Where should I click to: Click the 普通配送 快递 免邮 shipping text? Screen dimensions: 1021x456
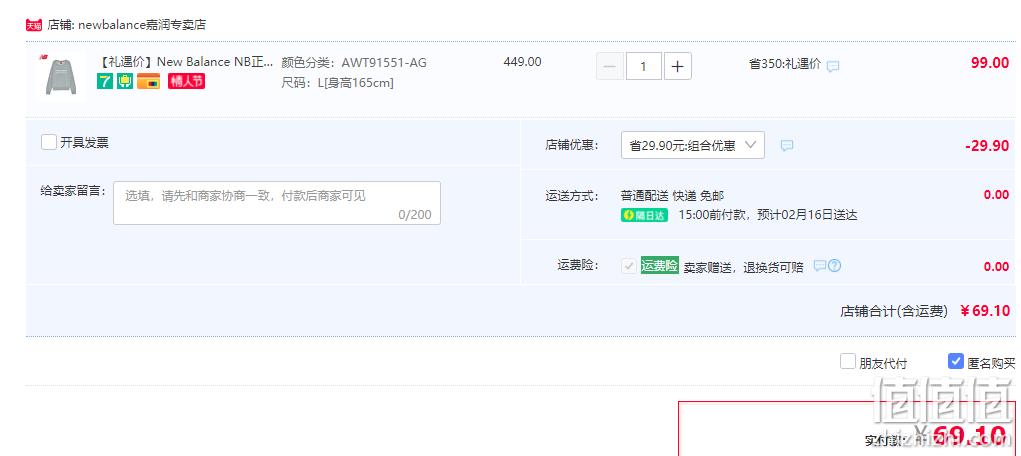673,195
